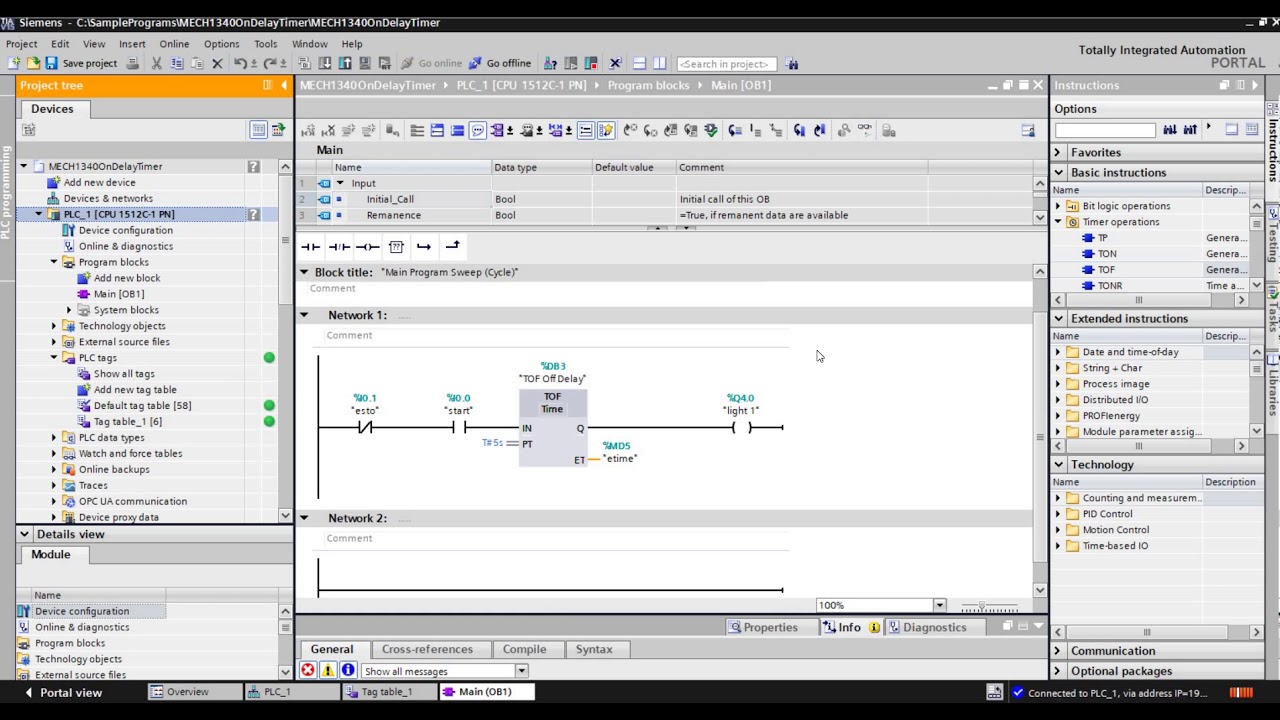The image size is (1280, 720).
Task: Select the TON timer instruction
Action: click(1106, 254)
